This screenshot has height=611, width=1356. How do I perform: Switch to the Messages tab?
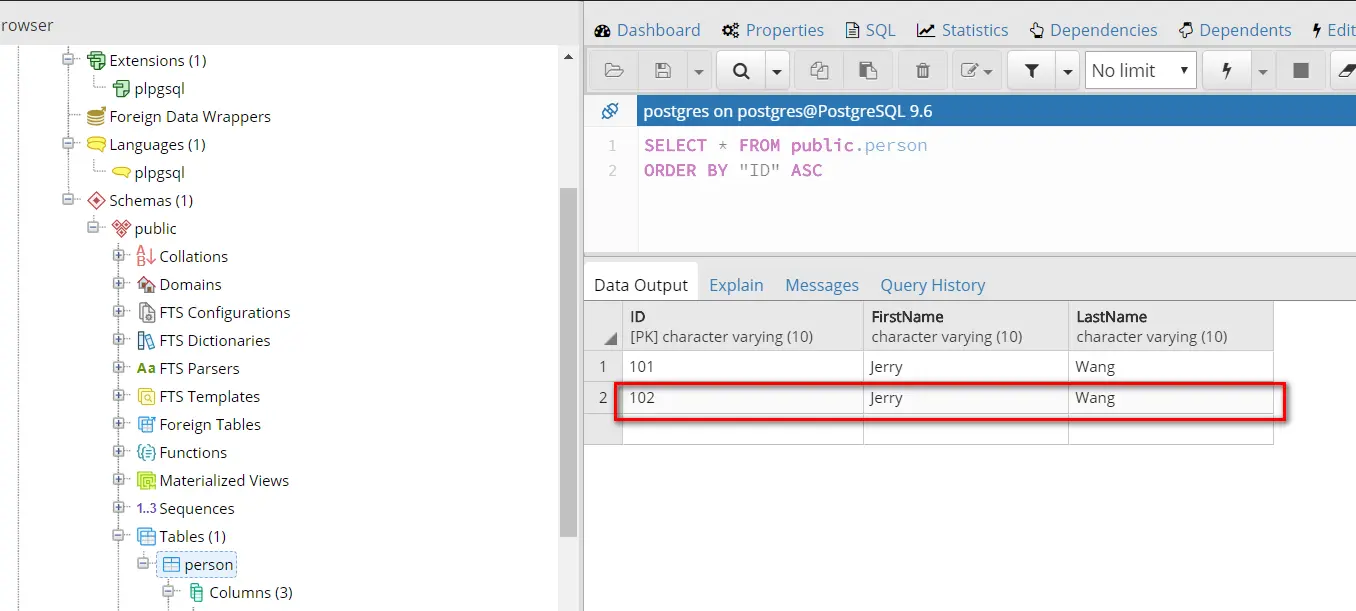pos(822,285)
